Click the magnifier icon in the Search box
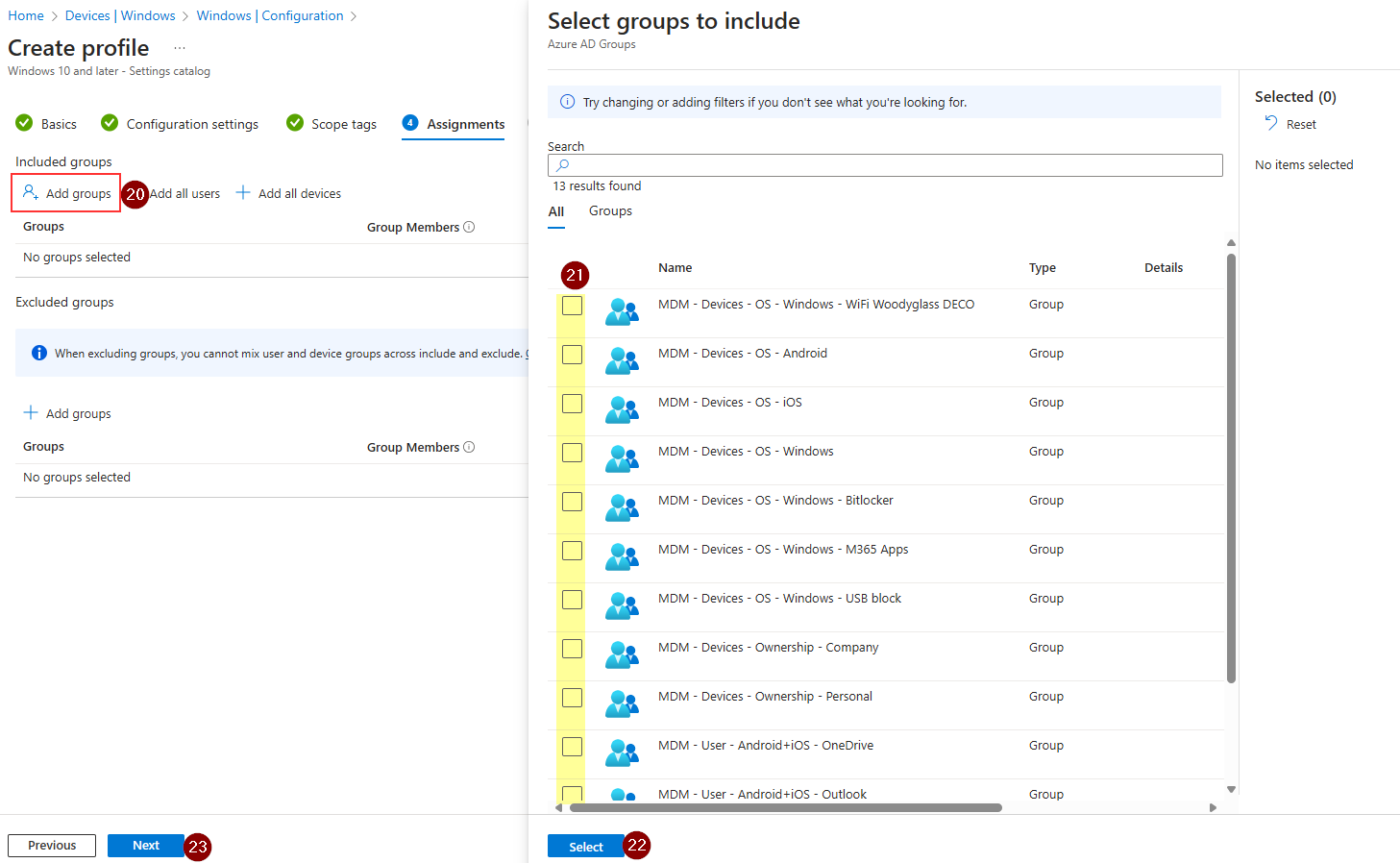The height and width of the screenshot is (863, 1400). point(563,165)
